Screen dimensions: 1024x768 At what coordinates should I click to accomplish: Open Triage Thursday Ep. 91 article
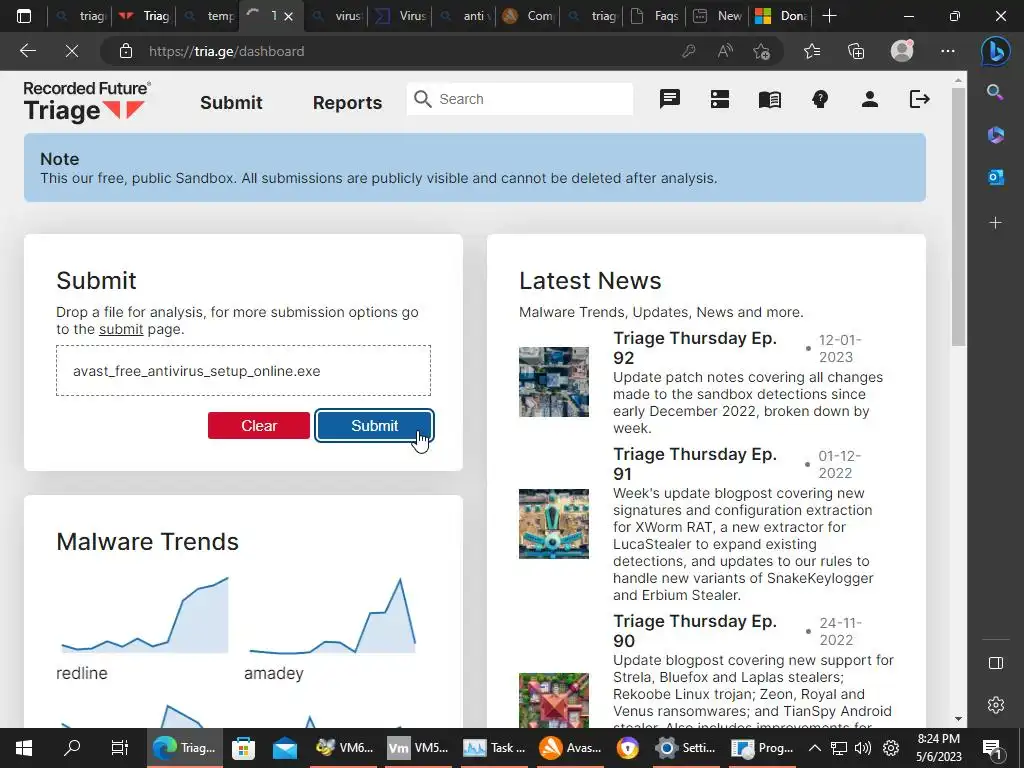(695, 464)
